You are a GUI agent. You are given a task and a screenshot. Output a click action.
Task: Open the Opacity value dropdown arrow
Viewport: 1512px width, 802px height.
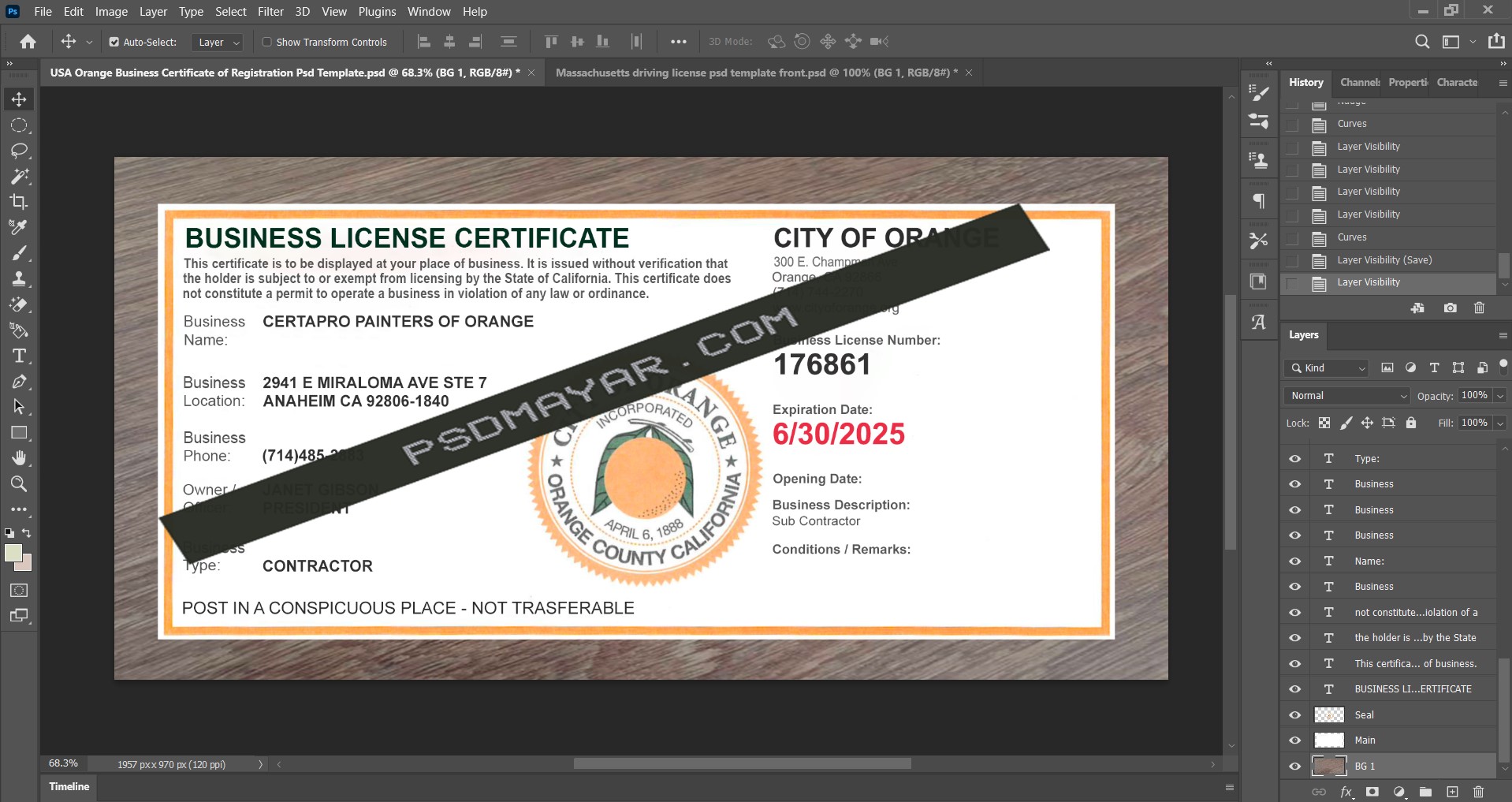pos(1500,396)
